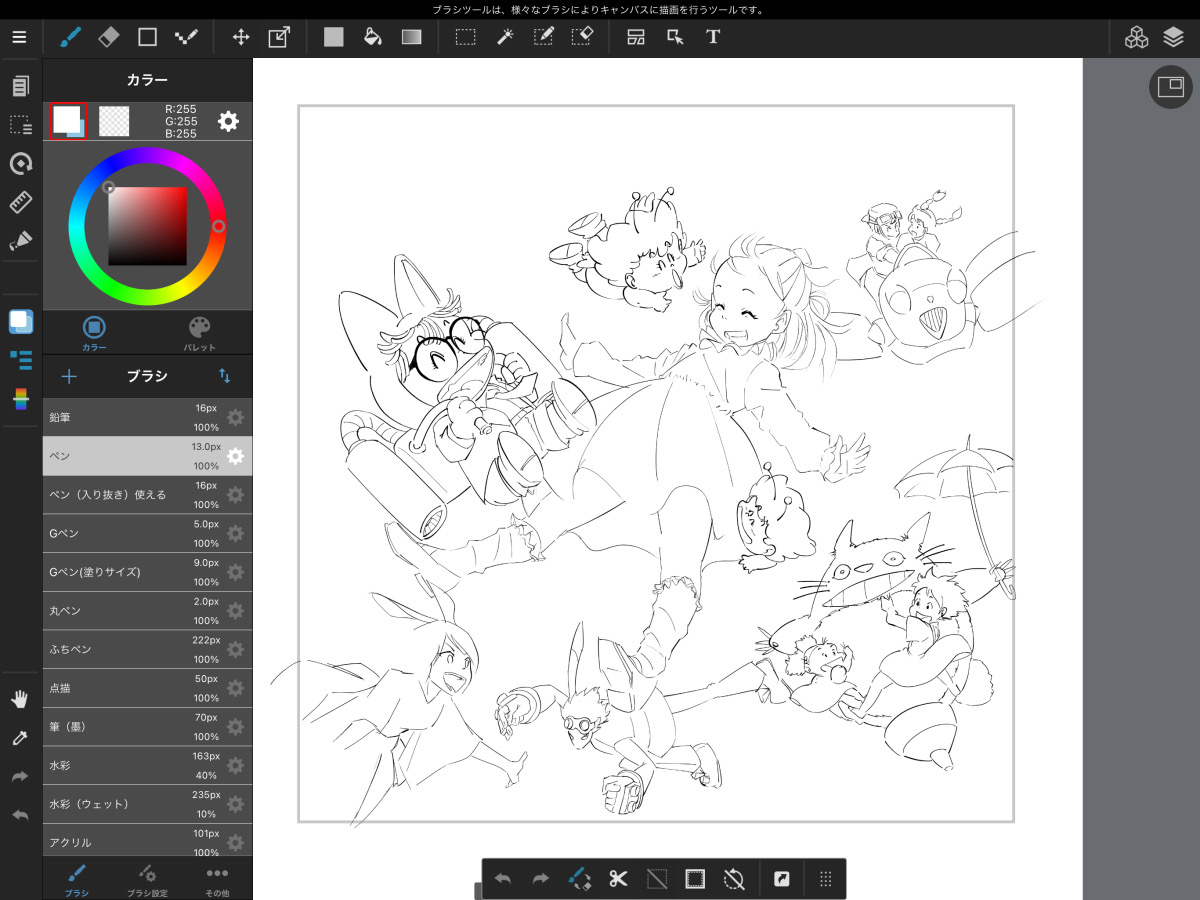Select the Hand pan tool

pyautogui.click(x=20, y=699)
